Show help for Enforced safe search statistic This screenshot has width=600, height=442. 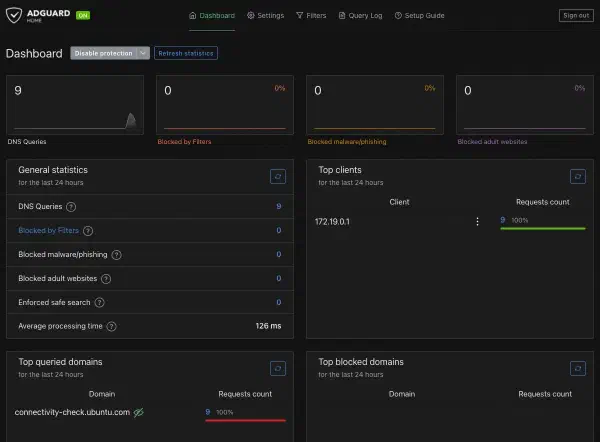(x=99, y=303)
